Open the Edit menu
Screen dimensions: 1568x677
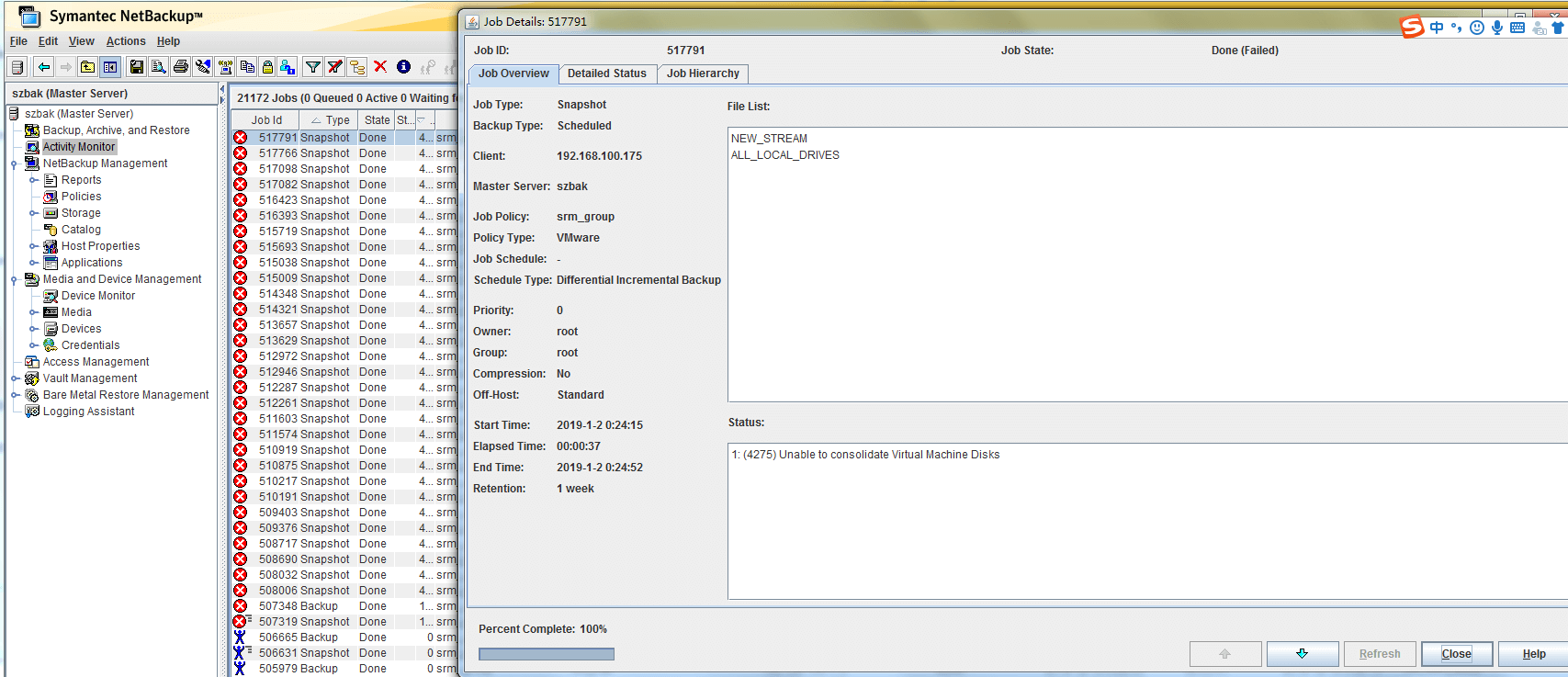48,41
